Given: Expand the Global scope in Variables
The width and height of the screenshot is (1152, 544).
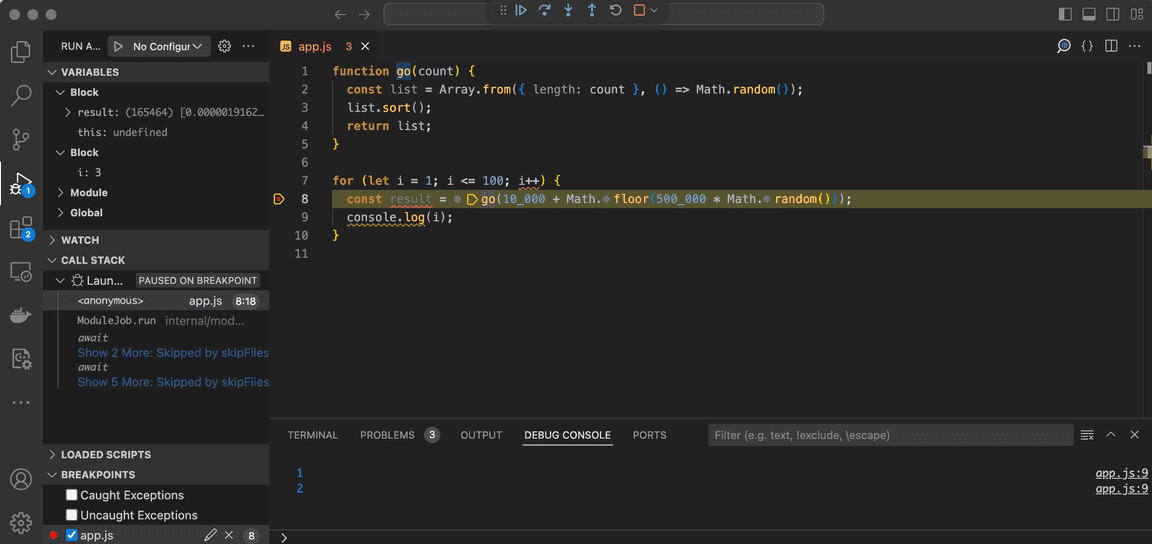Looking at the screenshot, I should point(87,212).
